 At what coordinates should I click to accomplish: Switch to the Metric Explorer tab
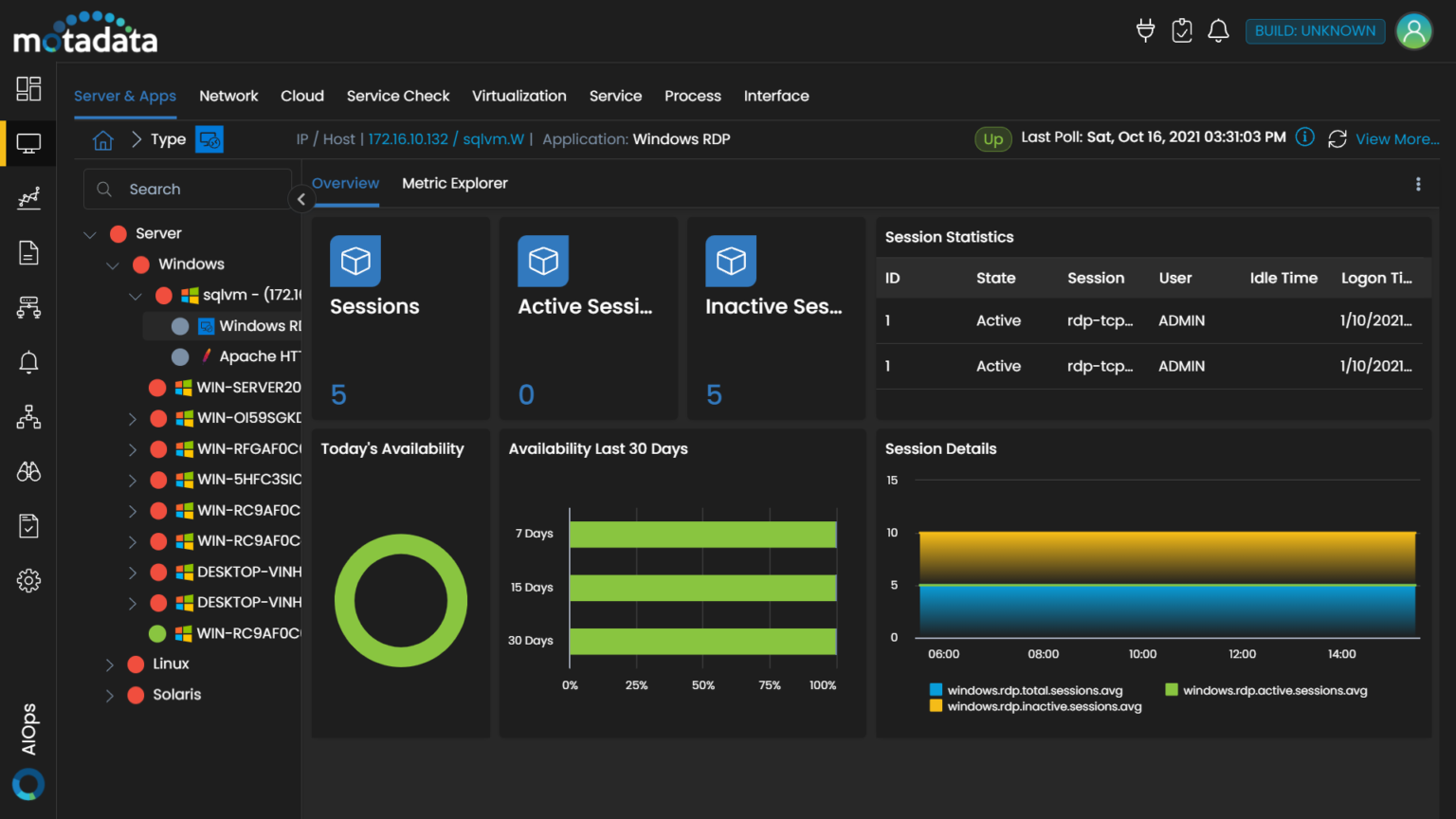(x=454, y=184)
